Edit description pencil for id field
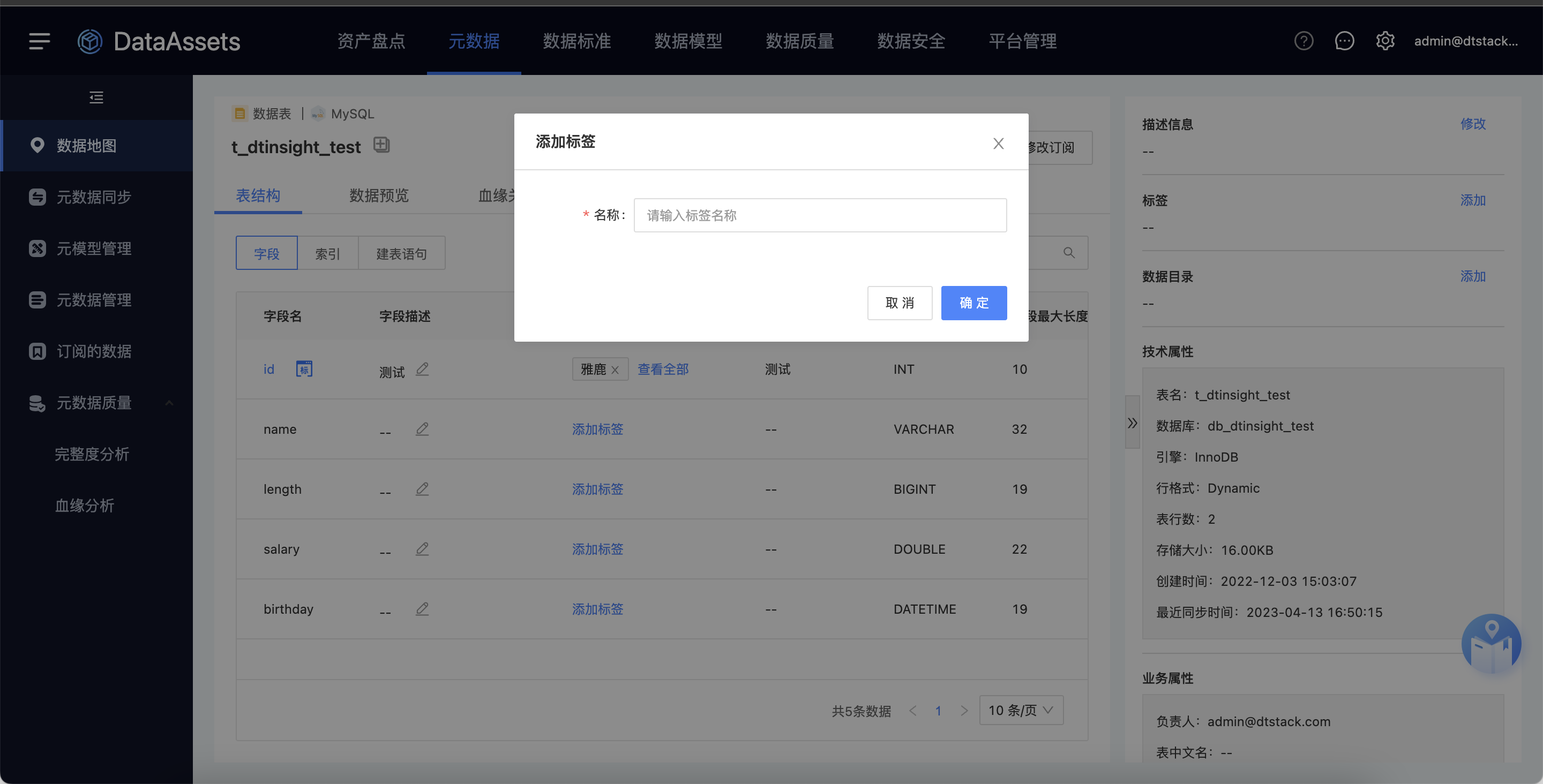 point(422,369)
